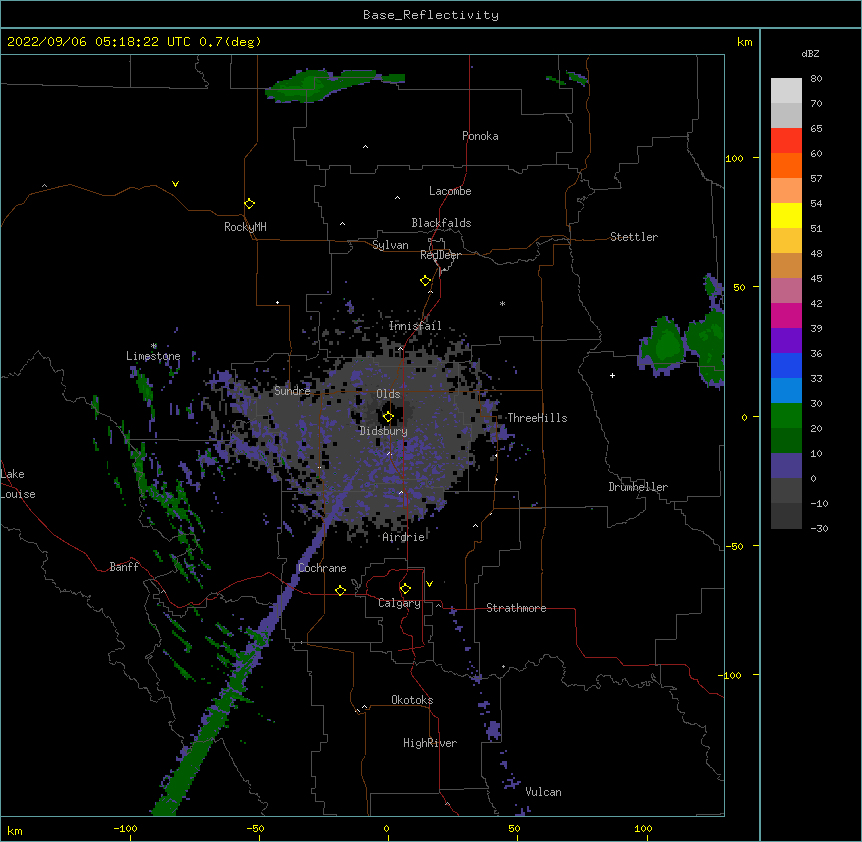Select the yellow 54 dBZ legend swatch
This screenshot has height=842, width=862.
pyautogui.click(x=786, y=215)
